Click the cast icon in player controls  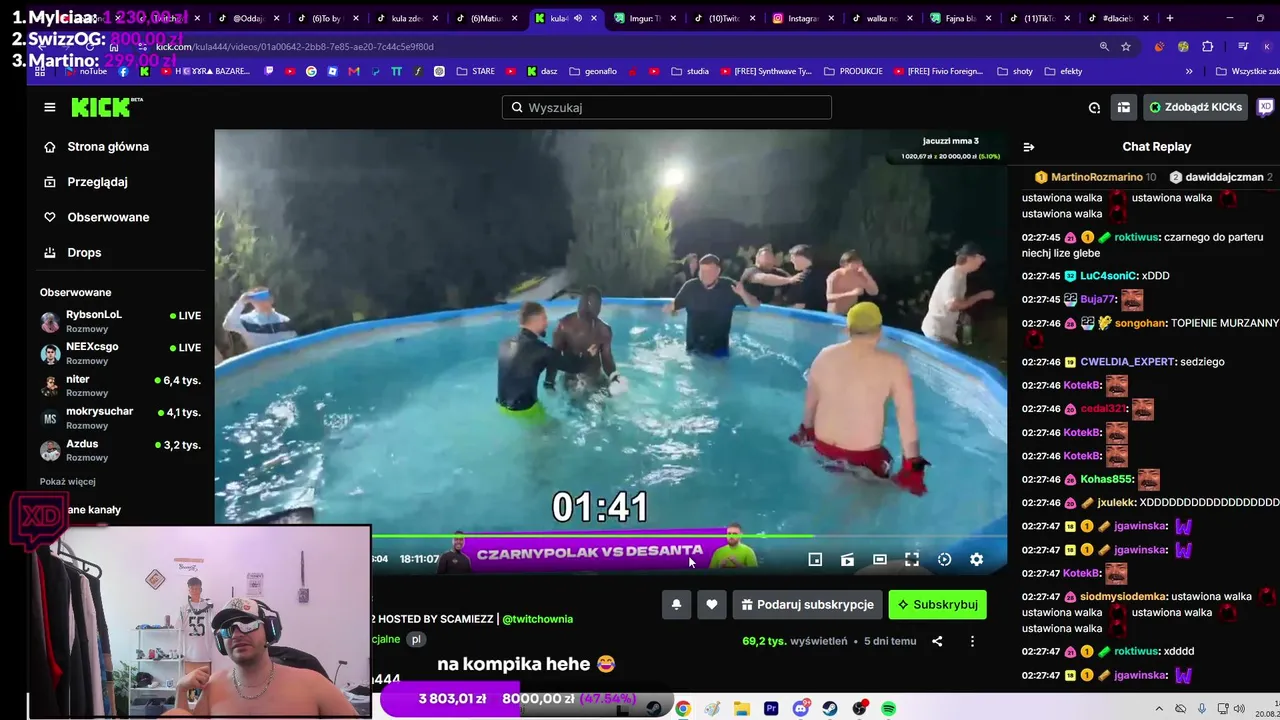click(x=847, y=560)
